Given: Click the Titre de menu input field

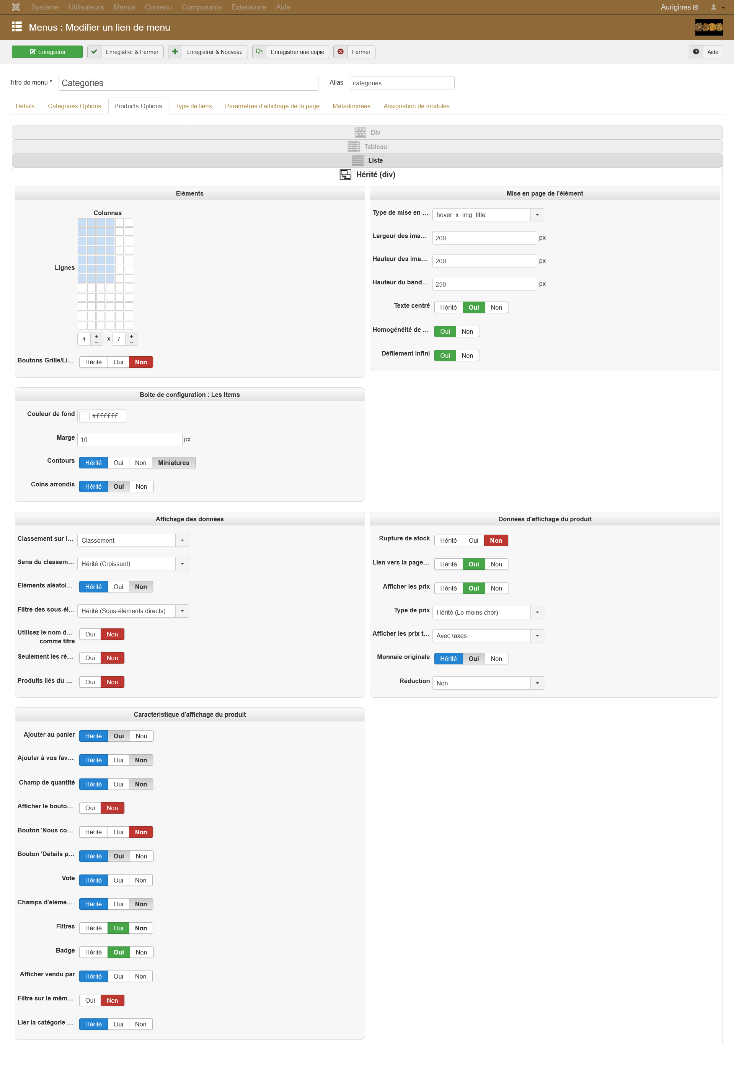Looking at the screenshot, I should pyautogui.click(x=188, y=83).
